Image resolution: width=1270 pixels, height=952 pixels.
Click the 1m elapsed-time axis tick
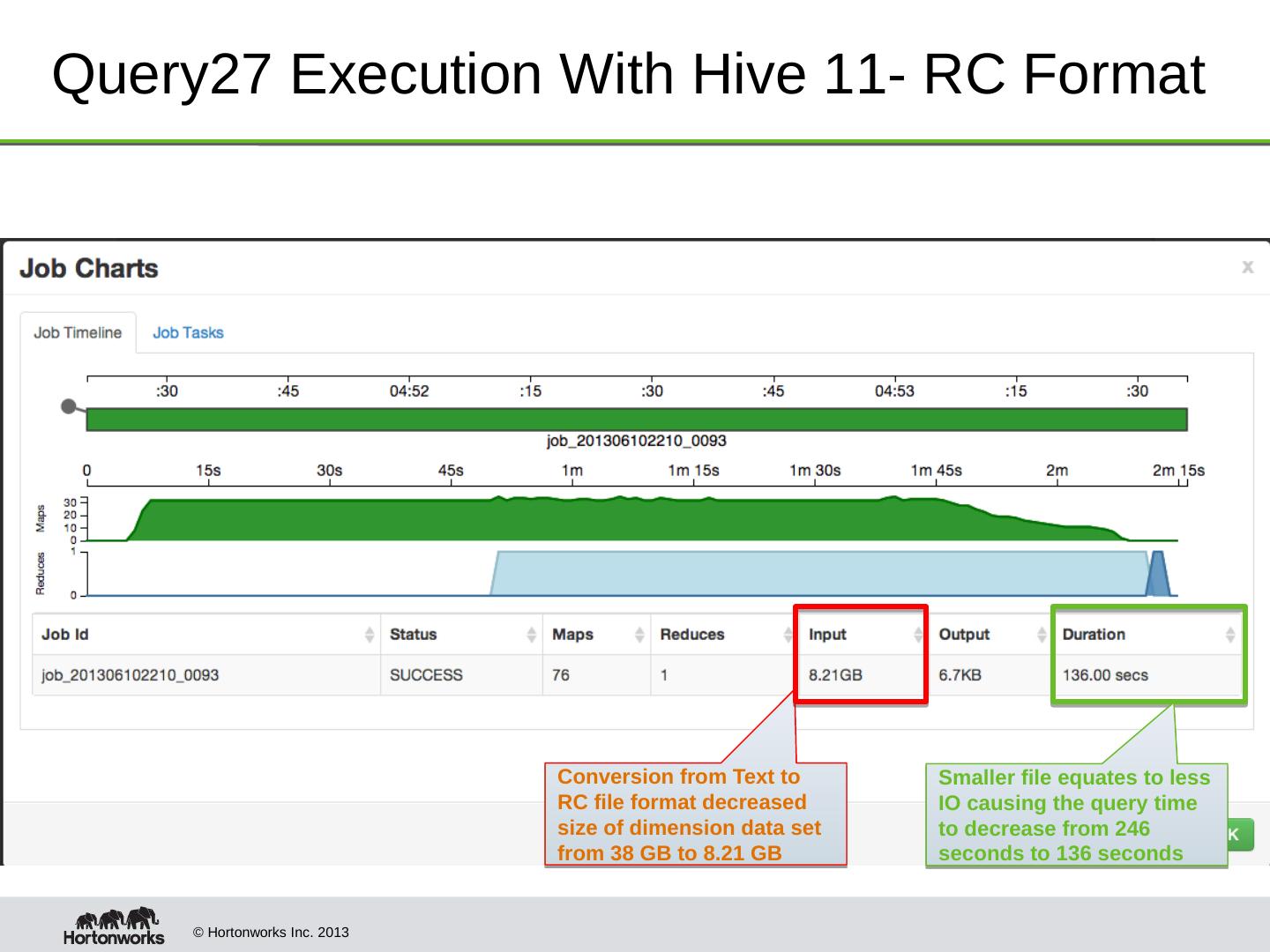(571, 471)
